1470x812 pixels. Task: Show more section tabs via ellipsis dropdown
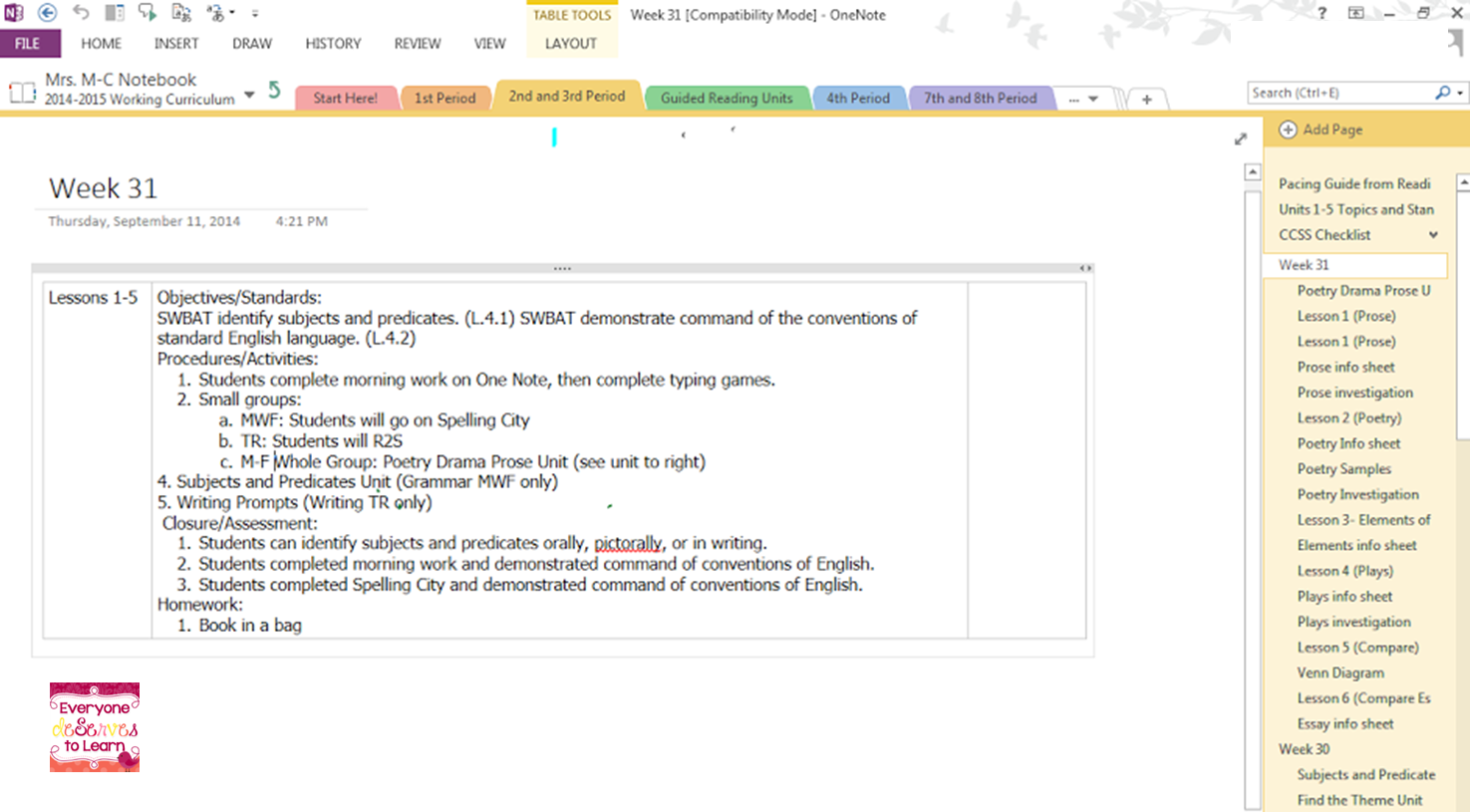pyautogui.click(x=1083, y=99)
